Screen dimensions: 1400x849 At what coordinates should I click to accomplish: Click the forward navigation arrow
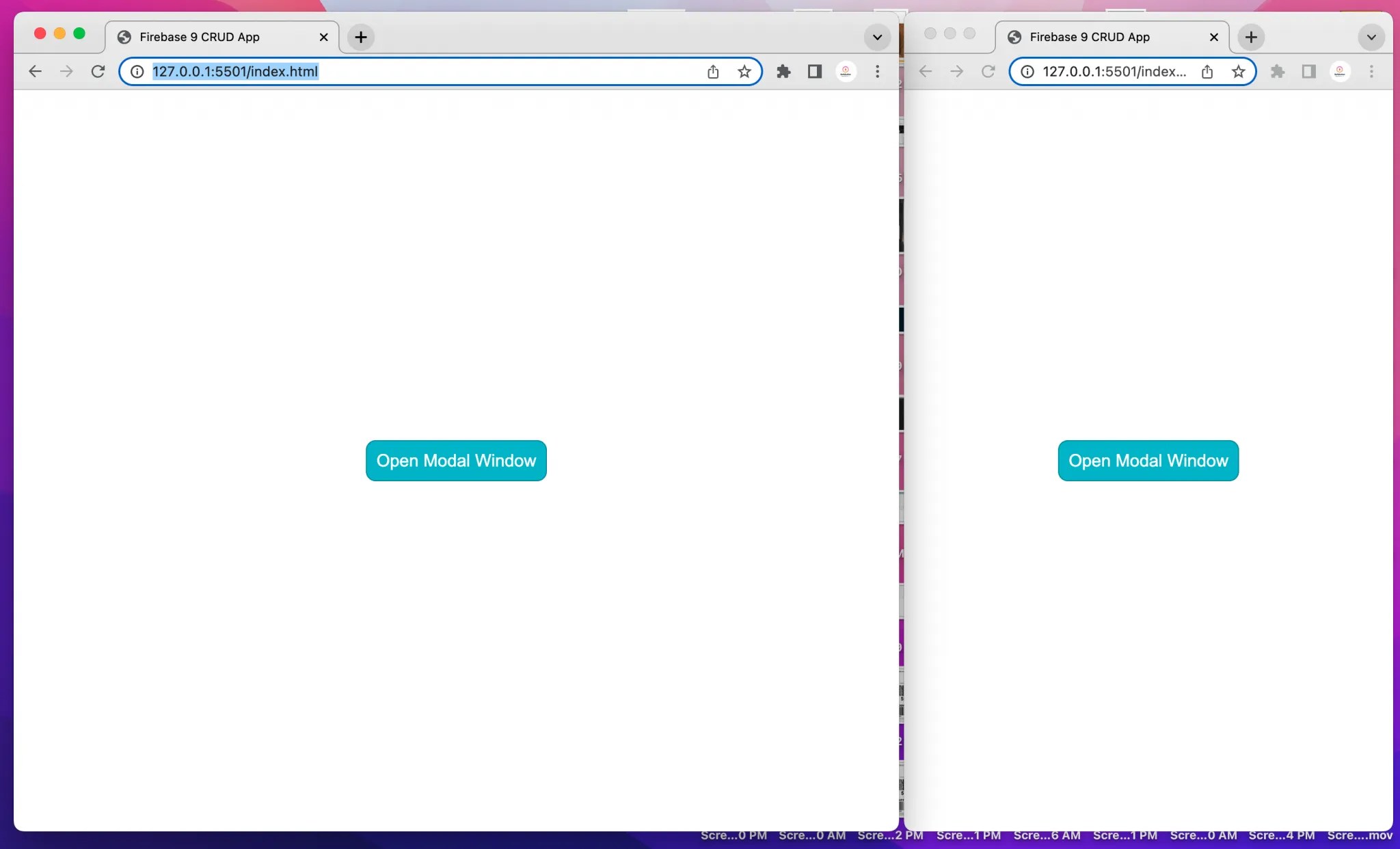click(x=66, y=71)
